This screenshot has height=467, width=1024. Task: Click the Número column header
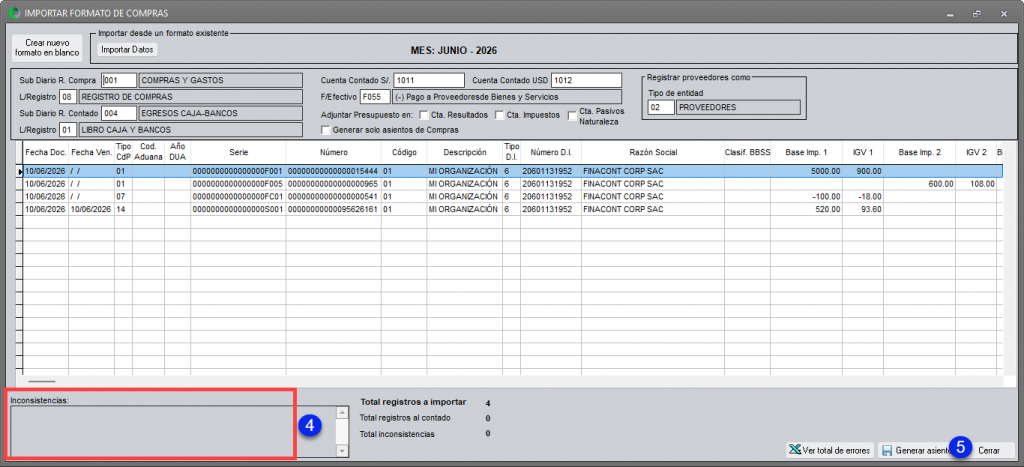334,152
